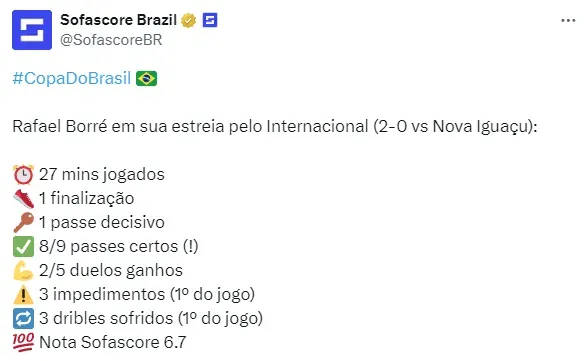Click the Sofascore Brazil display name
The image size is (584, 361).
(x=118, y=20)
